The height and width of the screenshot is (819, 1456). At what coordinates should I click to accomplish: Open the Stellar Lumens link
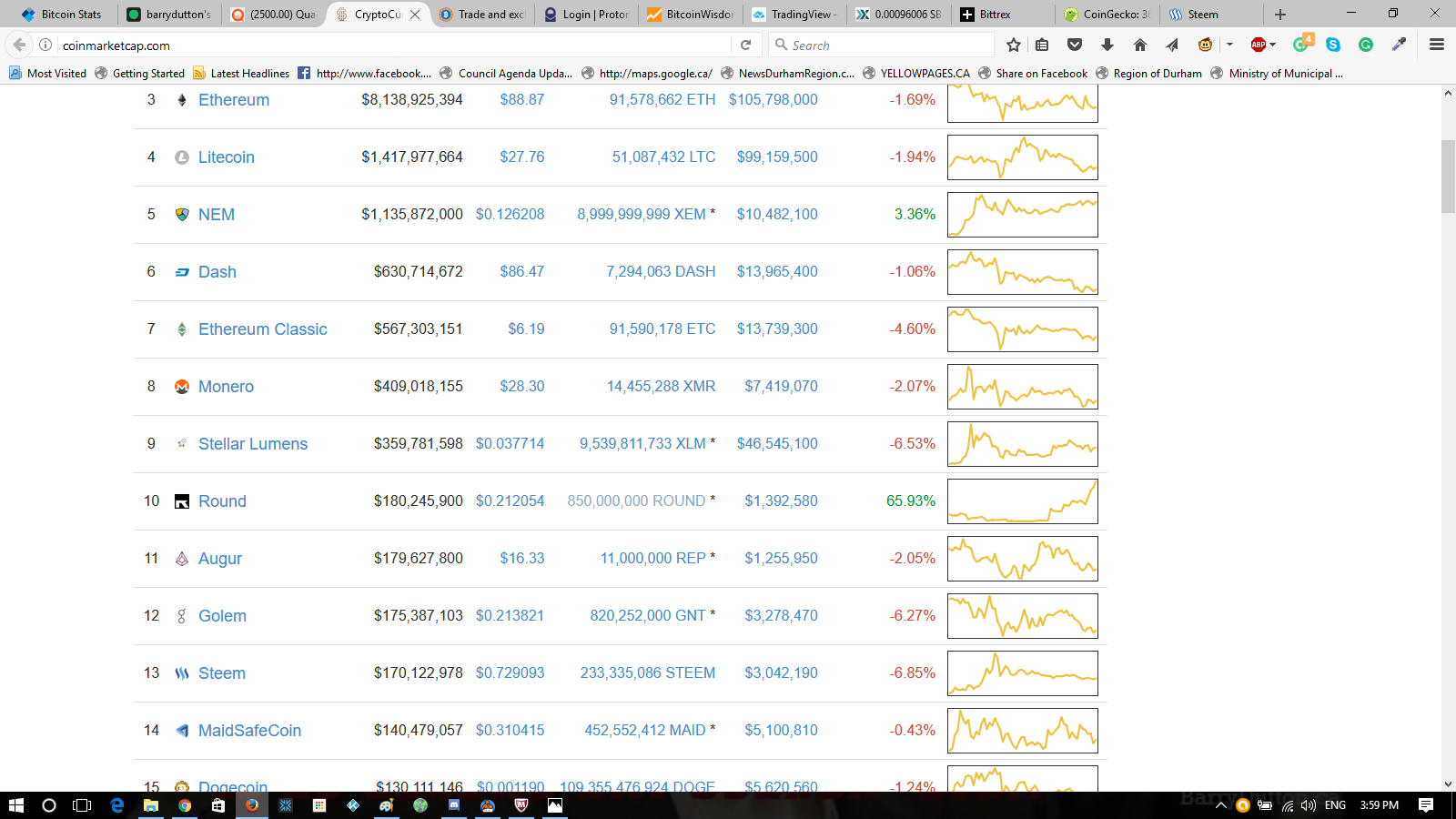(253, 444)
